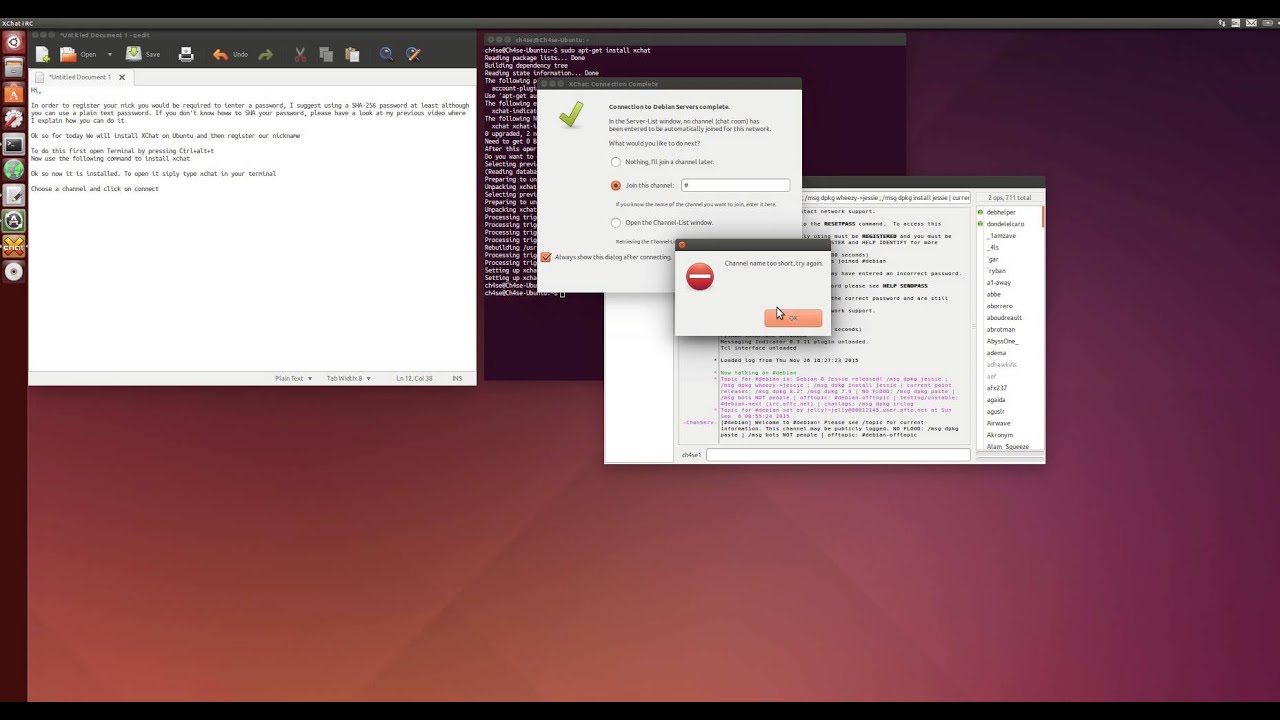The width and height of the screenshot is (1280, 720).
Task: Click OK on the channel error dialog
Action: coord(793,318)
